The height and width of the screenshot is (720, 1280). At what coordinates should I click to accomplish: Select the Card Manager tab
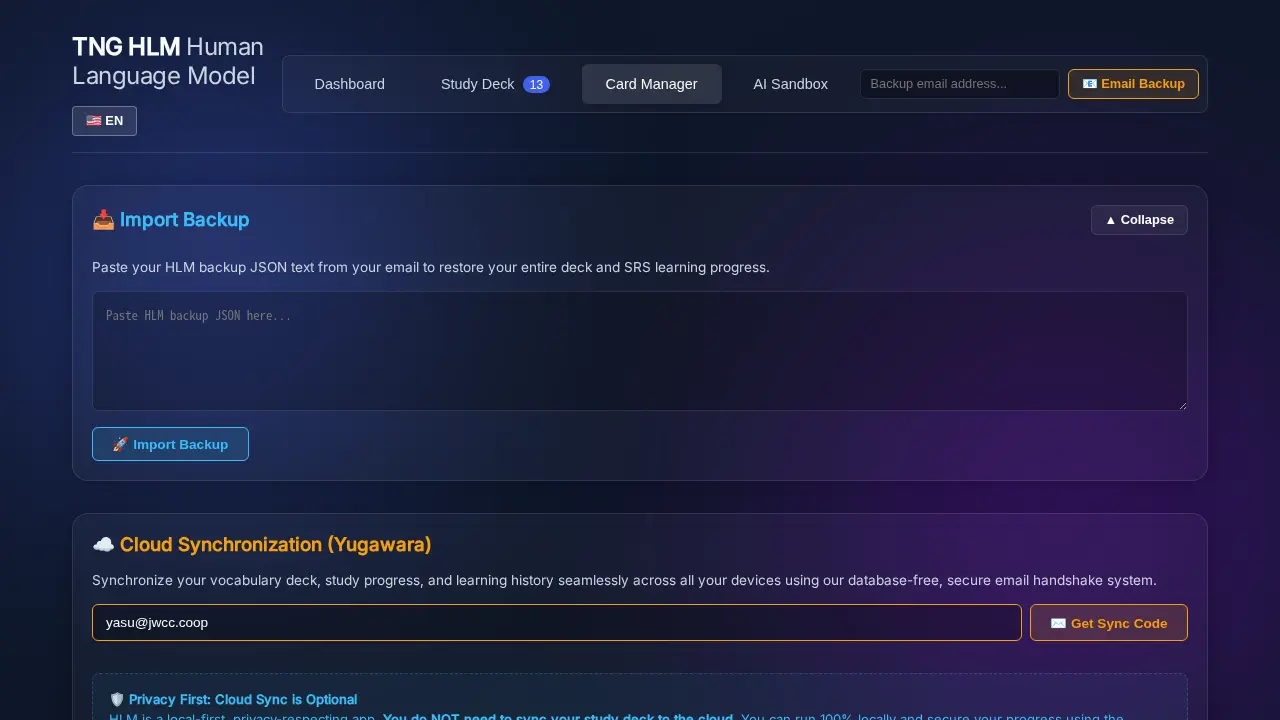coord(651,84)
